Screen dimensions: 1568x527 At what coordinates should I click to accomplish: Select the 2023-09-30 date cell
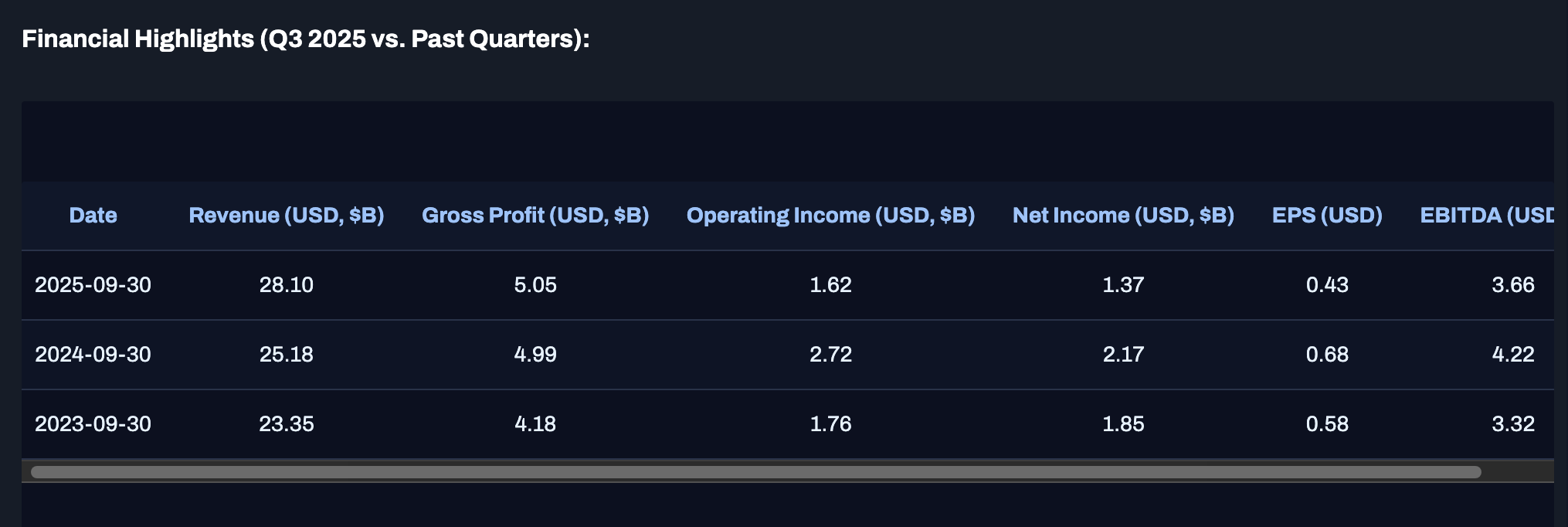(x=93, y=423)
